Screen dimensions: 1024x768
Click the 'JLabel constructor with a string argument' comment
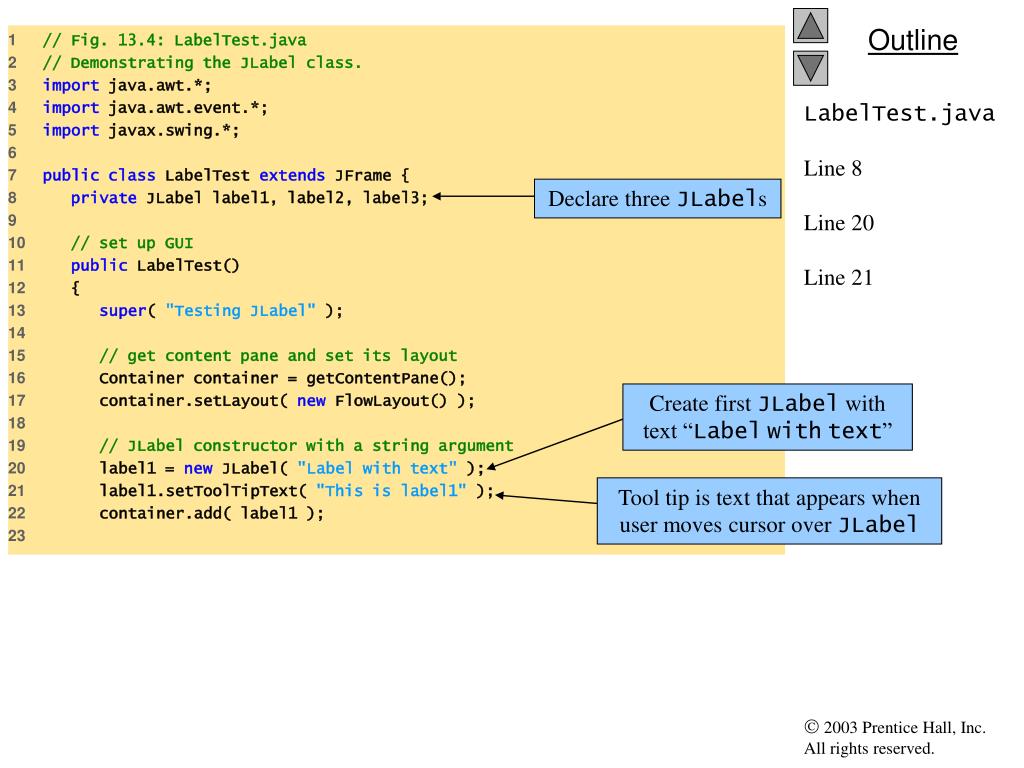[x=306, y=445]
